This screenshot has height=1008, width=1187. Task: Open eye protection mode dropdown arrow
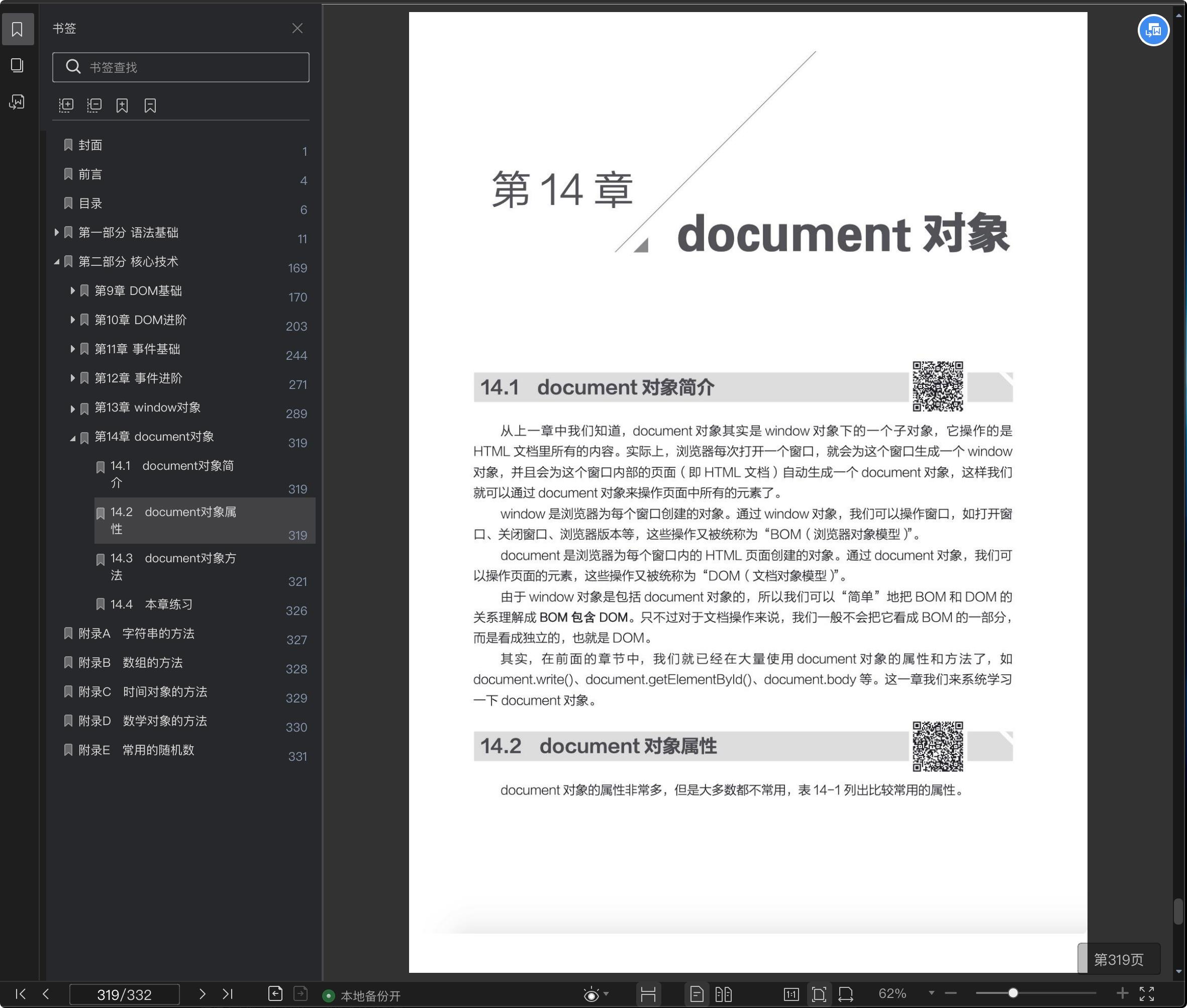(607, 994)
